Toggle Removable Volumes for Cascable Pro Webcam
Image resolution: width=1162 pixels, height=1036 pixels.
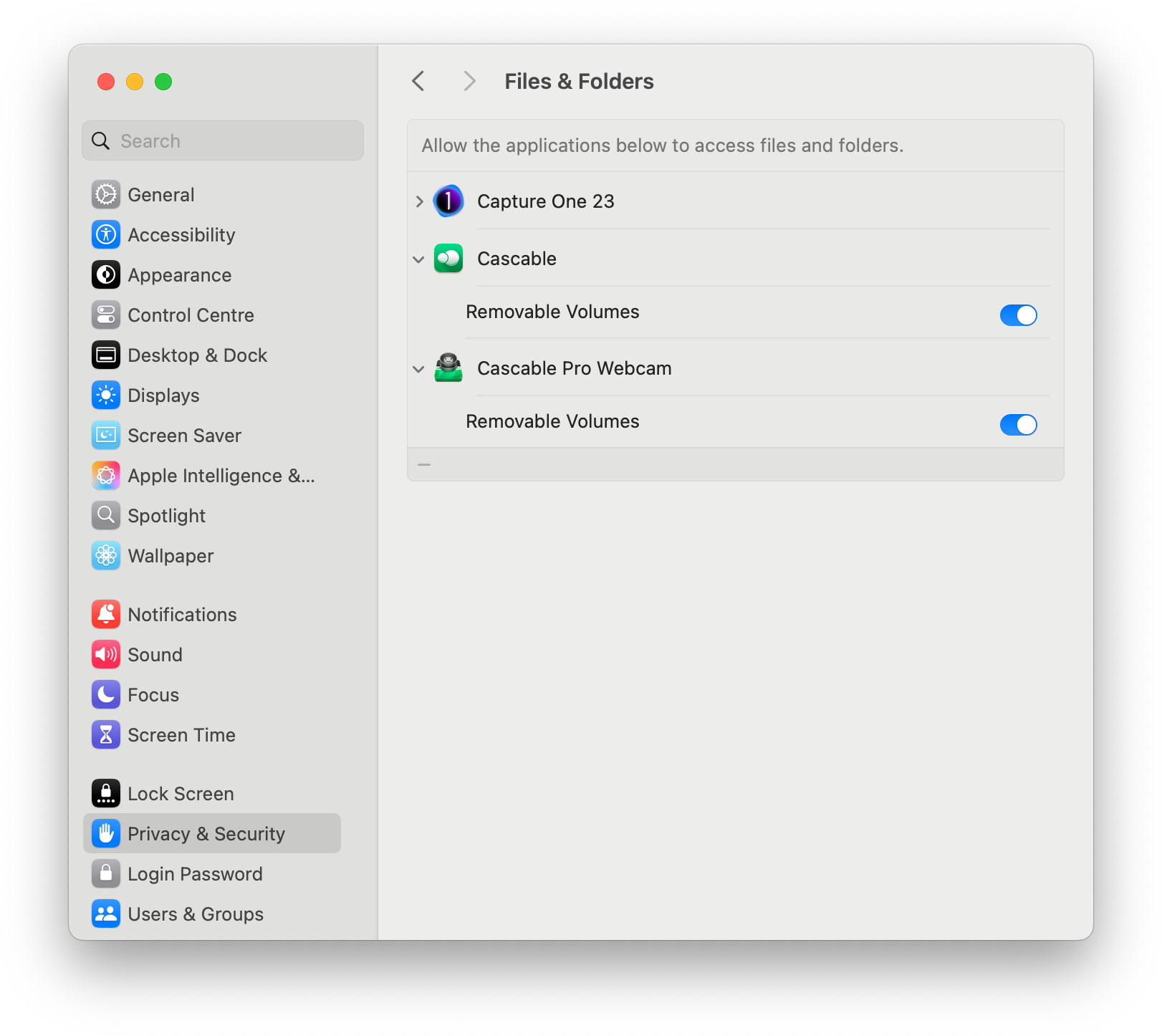click(1018, 425)
